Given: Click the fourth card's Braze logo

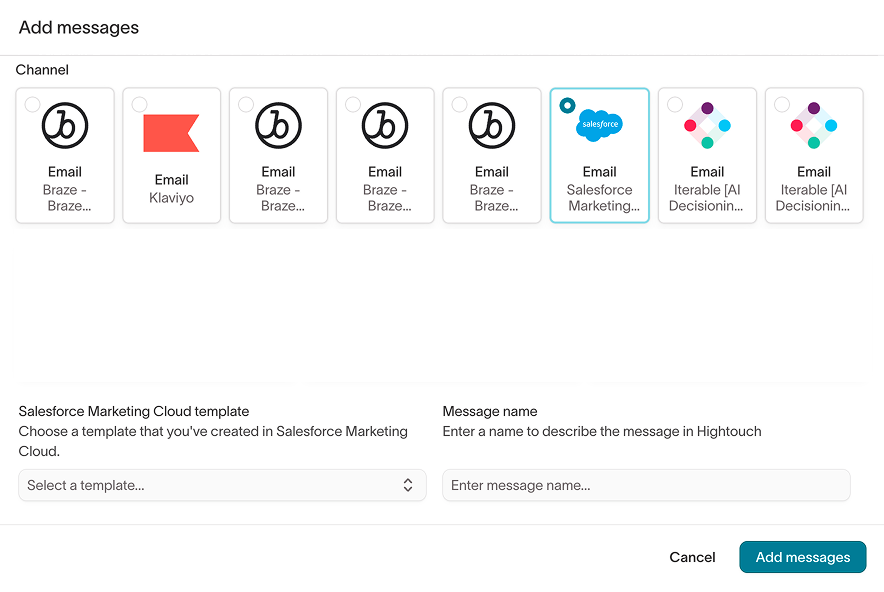Looking at the screenshot, I should (x=385, y=125).
